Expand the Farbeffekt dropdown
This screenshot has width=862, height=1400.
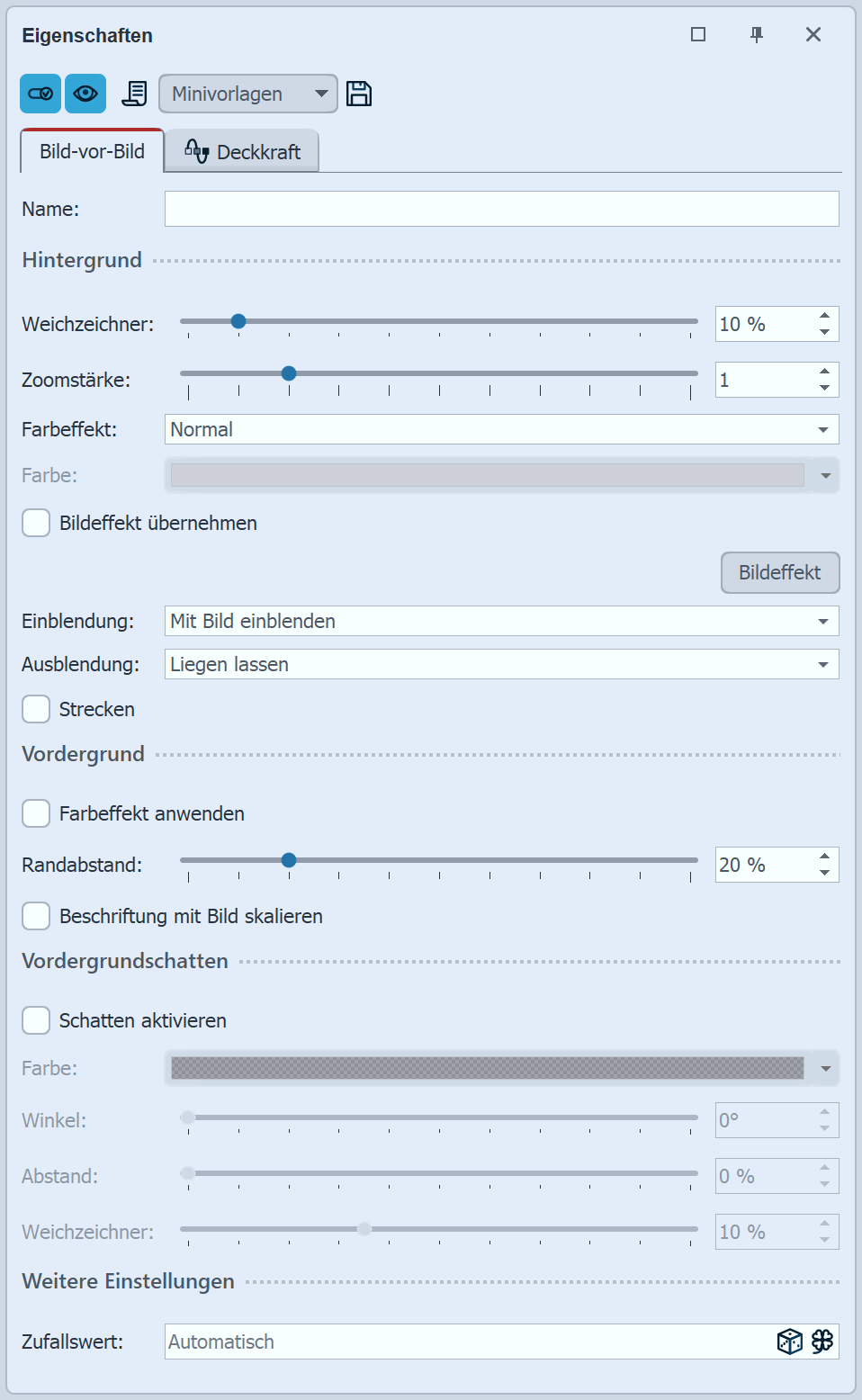pyautogui.click(x=501, y=429)
